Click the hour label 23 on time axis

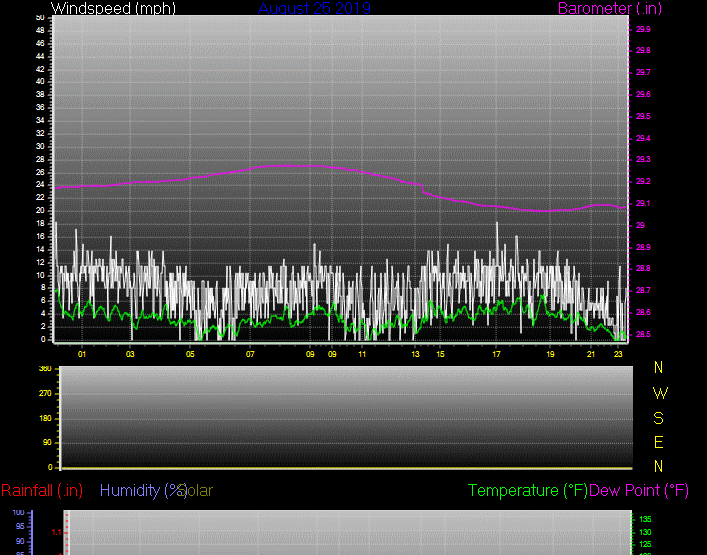pyautogui.click(x=618, y=354)
